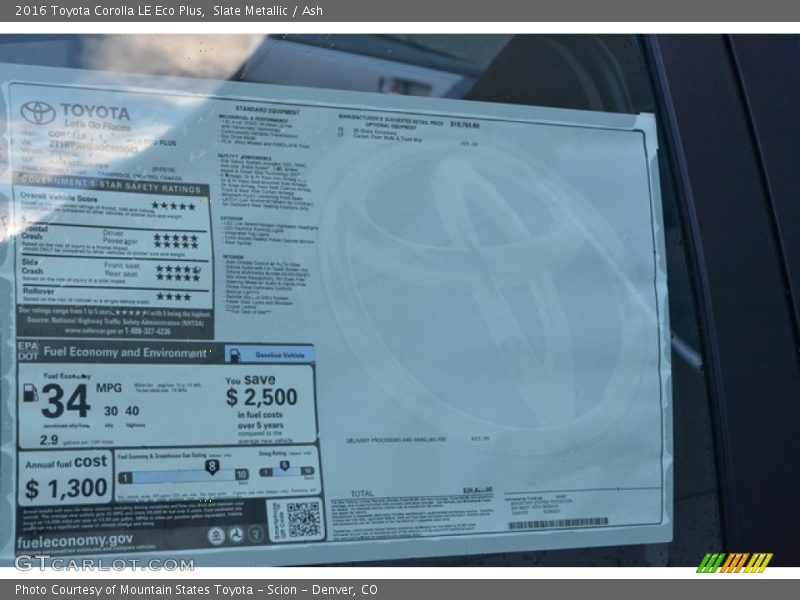This screenshot has width=800, height=600.
Task: Click the Side Crash Rear seat stars
Action: (x=178, y=277)
